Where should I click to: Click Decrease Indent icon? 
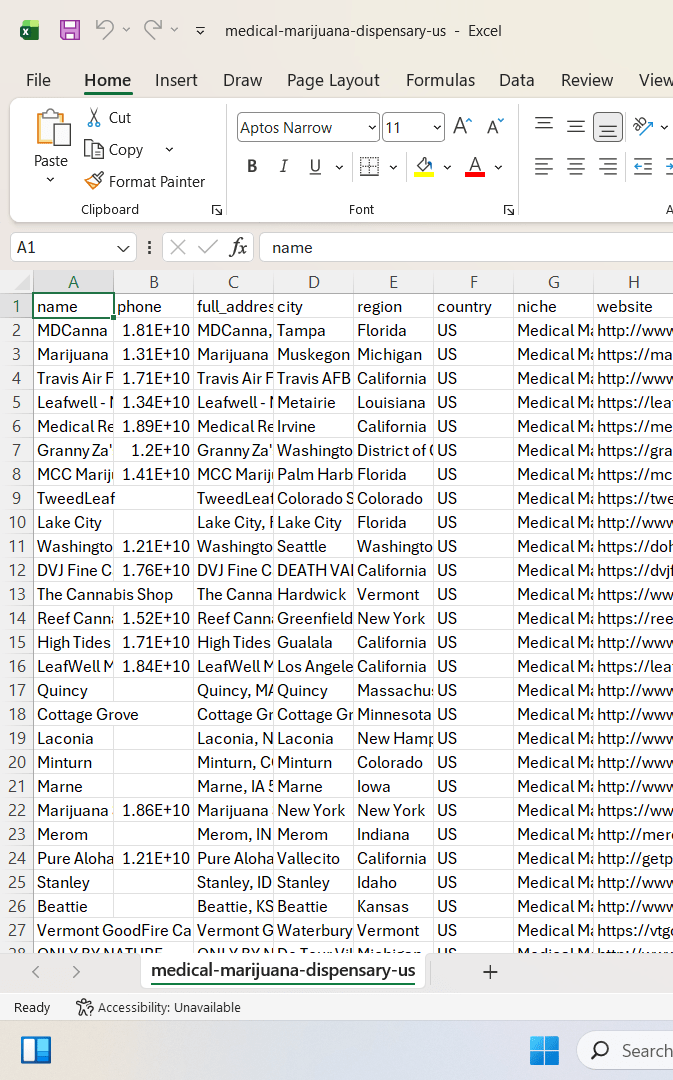[x=643, y=166]
